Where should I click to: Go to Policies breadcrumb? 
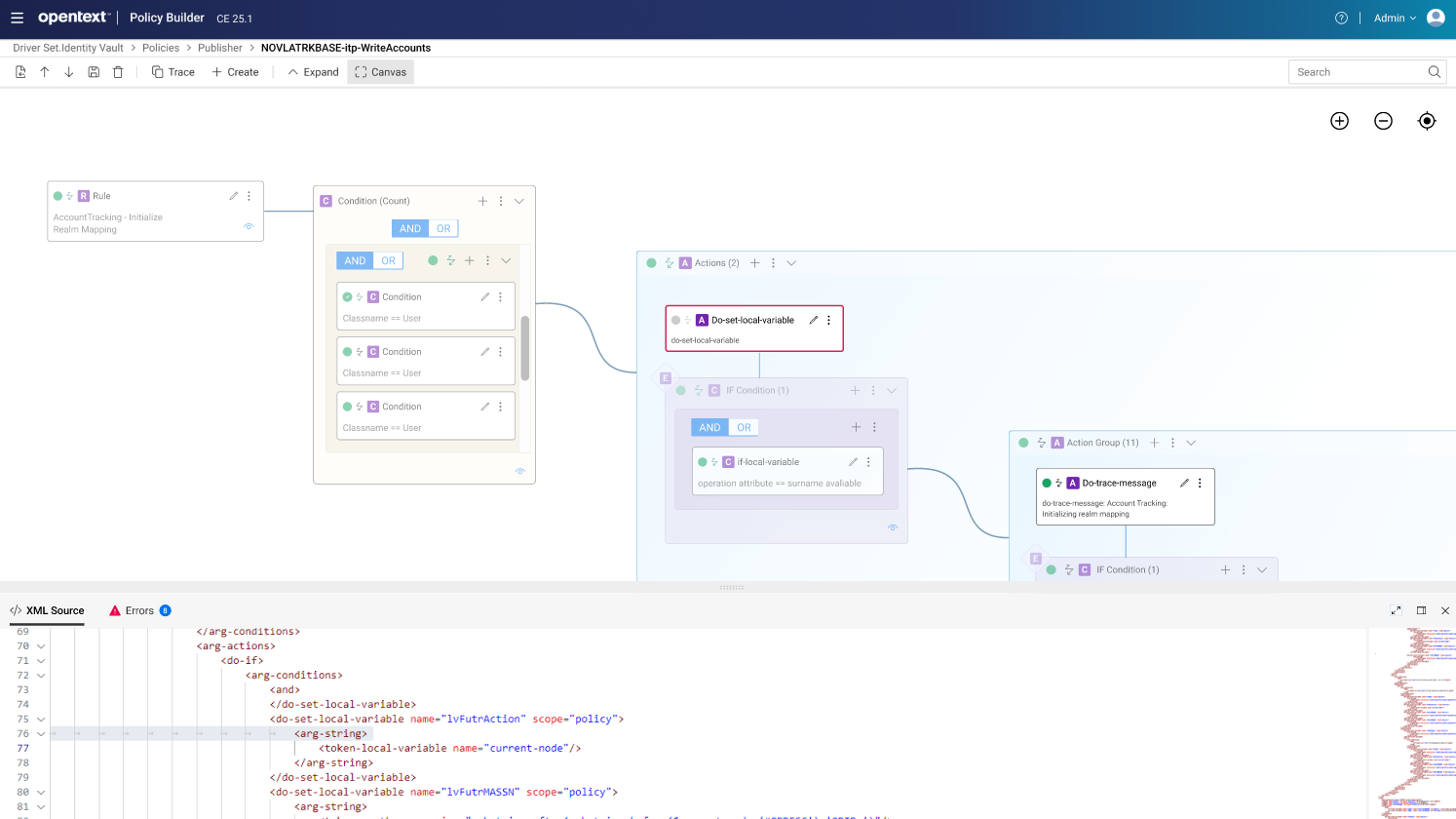pyautogui.click(x=161, y=48)
